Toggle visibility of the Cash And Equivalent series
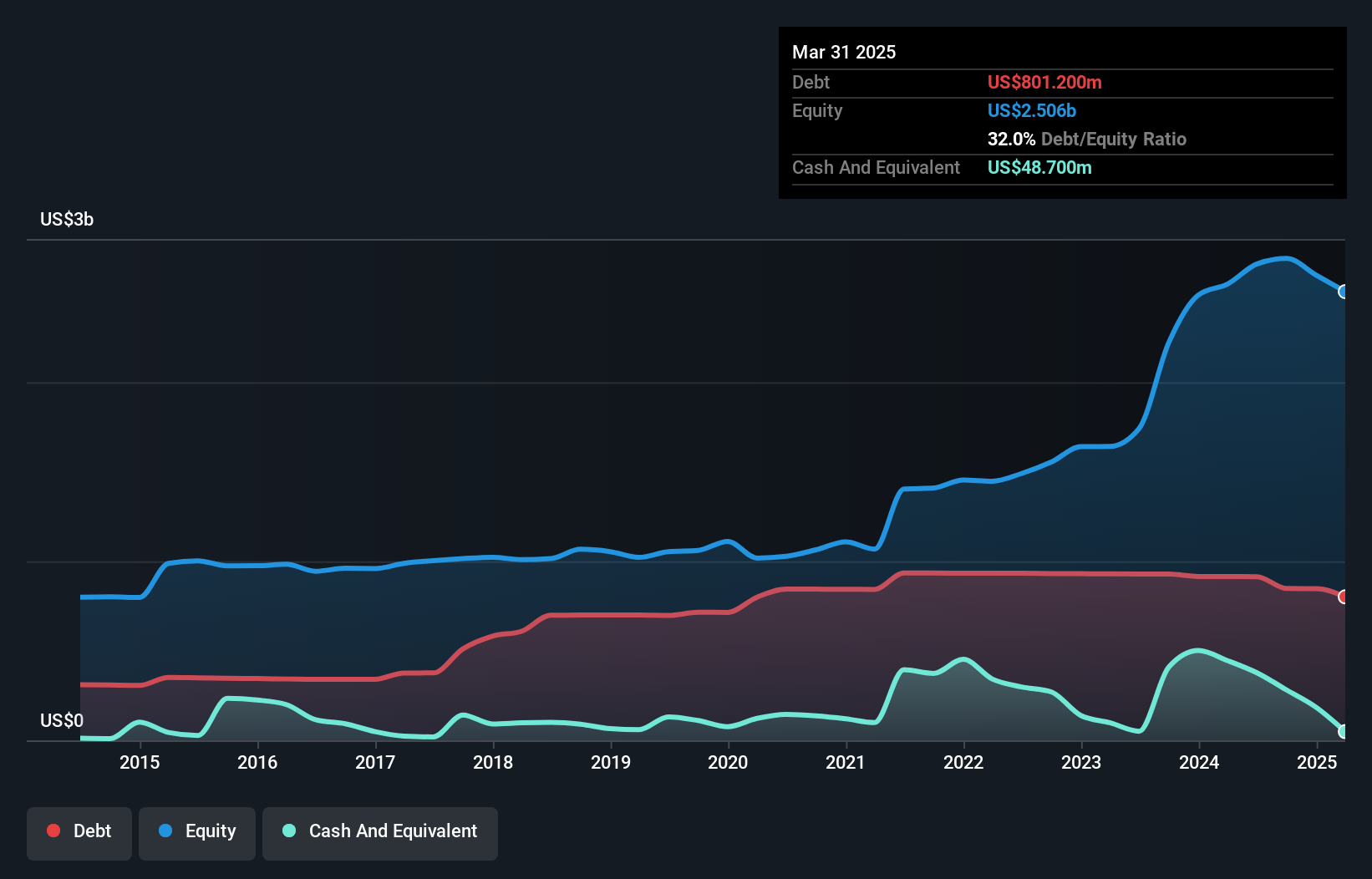1372x879 pixels. [380, 831]
